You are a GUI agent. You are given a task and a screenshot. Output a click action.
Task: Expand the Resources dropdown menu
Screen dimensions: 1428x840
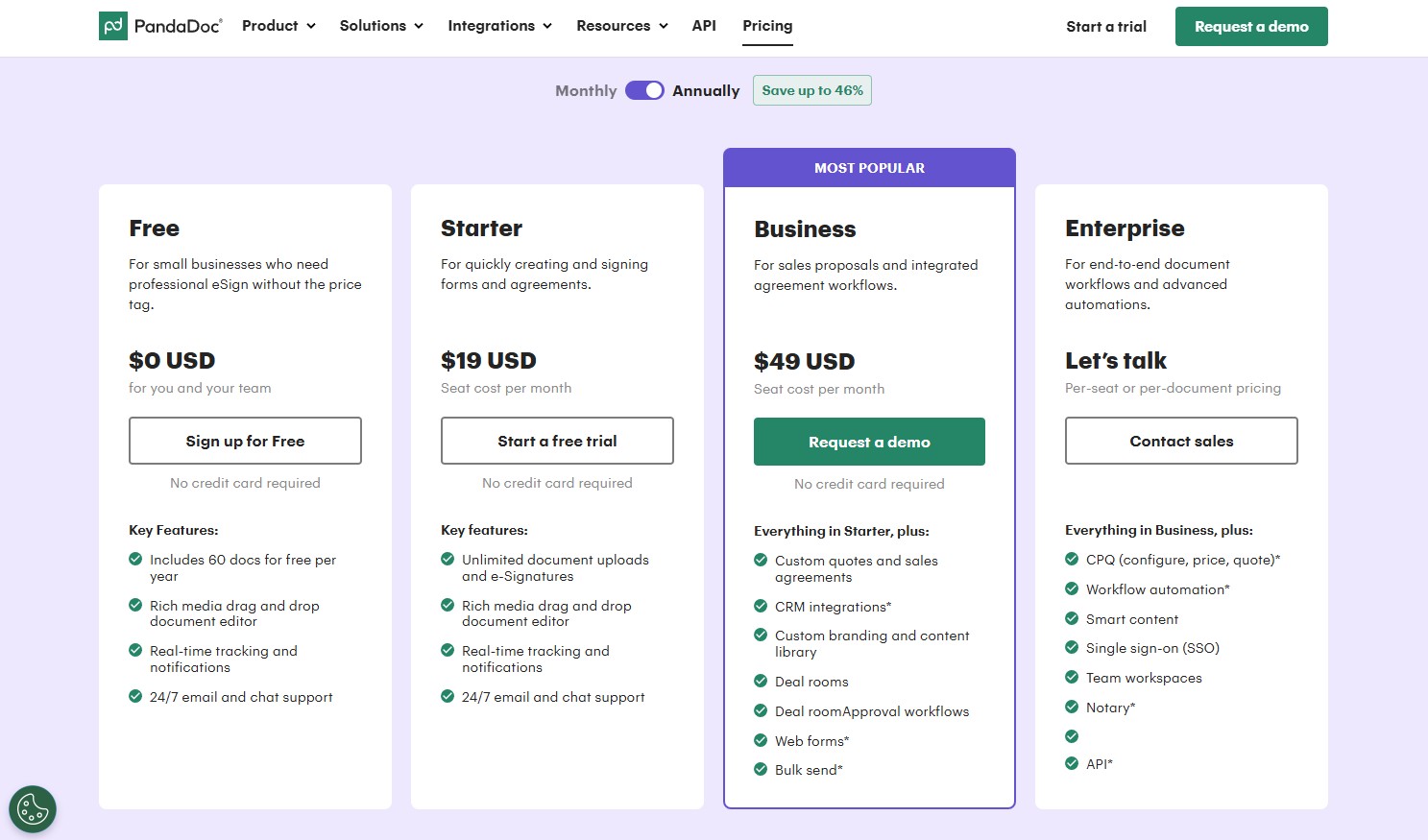pyautogui.click(x=622, y=26)
